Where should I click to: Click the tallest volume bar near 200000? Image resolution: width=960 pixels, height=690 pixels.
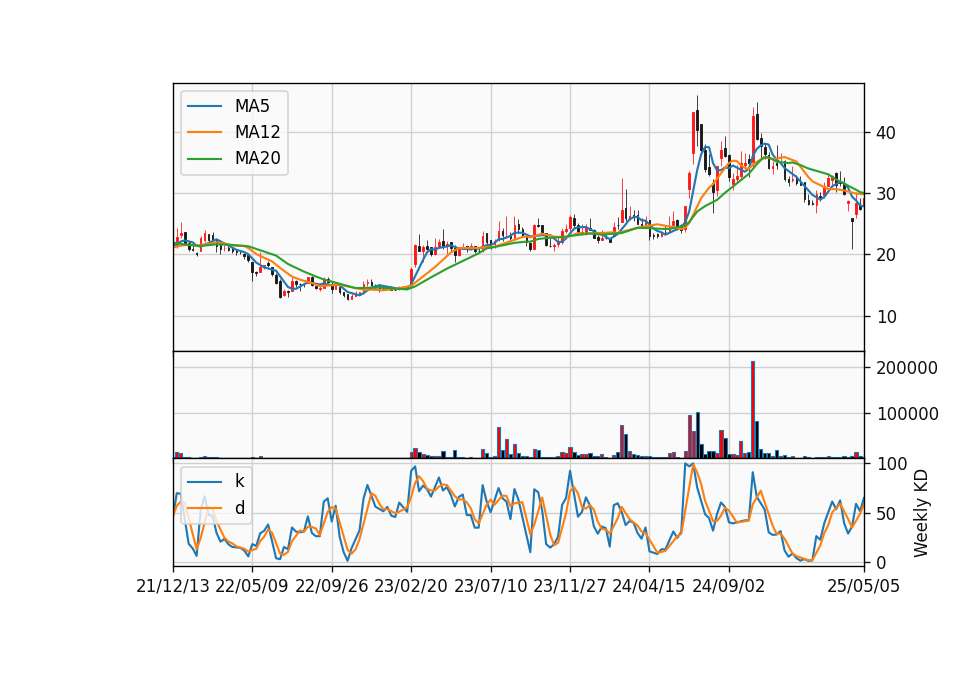pyautogui.click(x=753, y=410)
